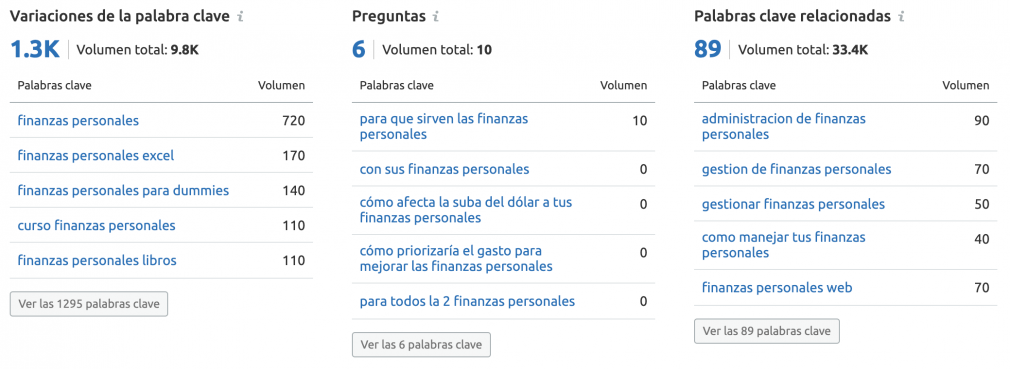This screenshot has height=369, width=1010.
Task: Open question about 'suba del dólar'
Action: (466, 210)
